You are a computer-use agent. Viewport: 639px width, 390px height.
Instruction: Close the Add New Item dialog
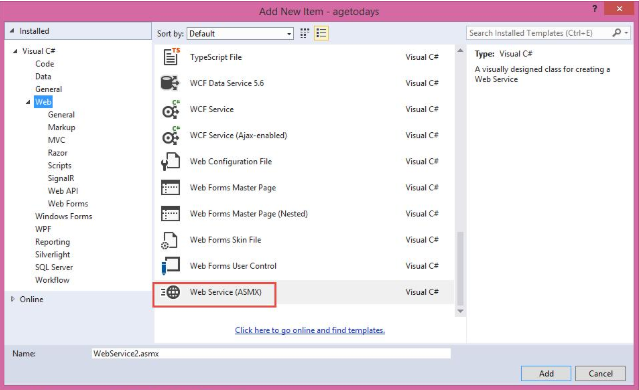pos(619,9)
